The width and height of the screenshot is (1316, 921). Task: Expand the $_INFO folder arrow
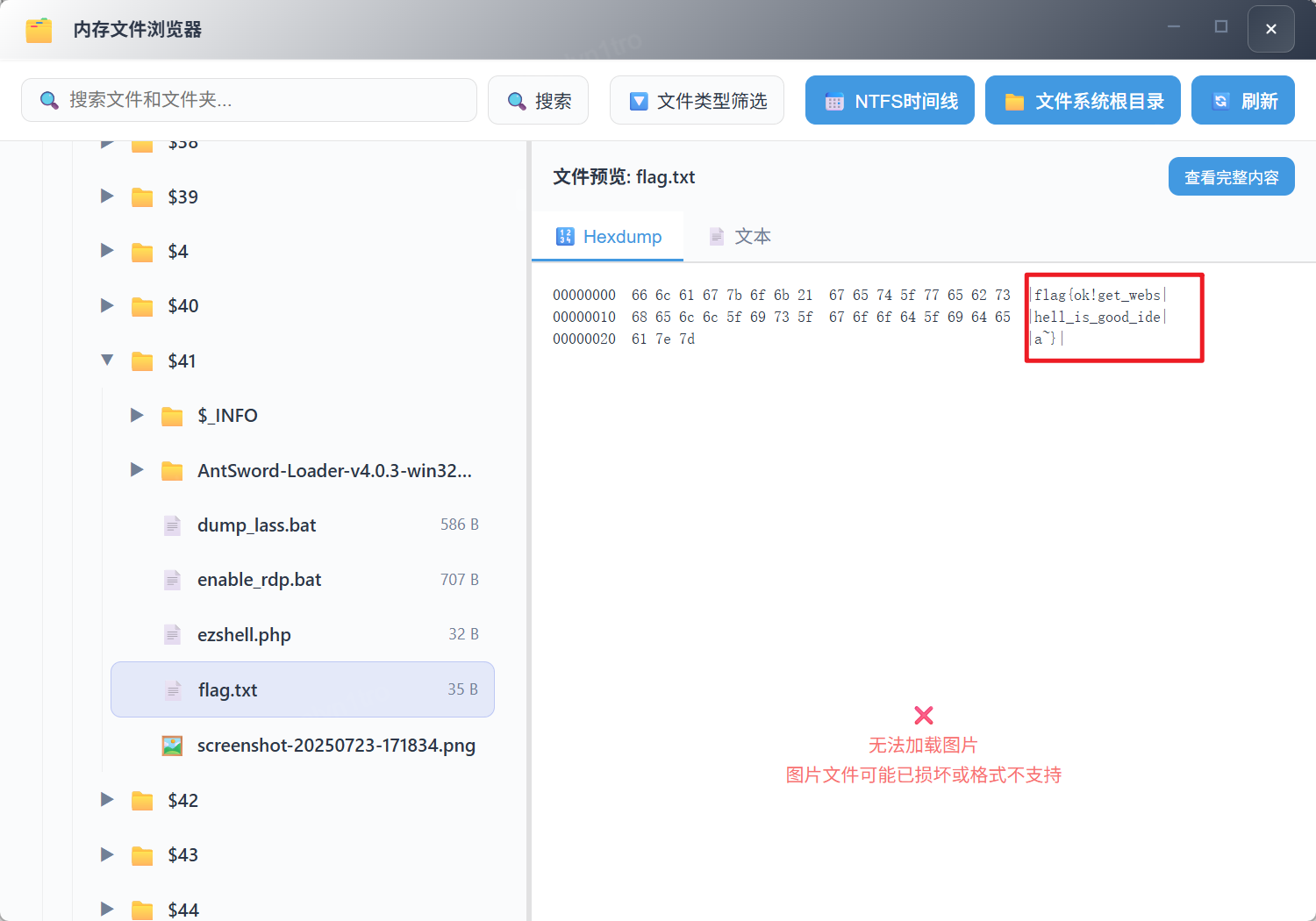click(x=137, y=415)
